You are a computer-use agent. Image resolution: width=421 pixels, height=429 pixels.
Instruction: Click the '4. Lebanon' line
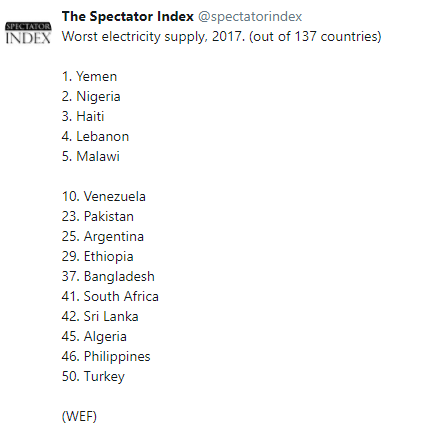coord(95,137)
